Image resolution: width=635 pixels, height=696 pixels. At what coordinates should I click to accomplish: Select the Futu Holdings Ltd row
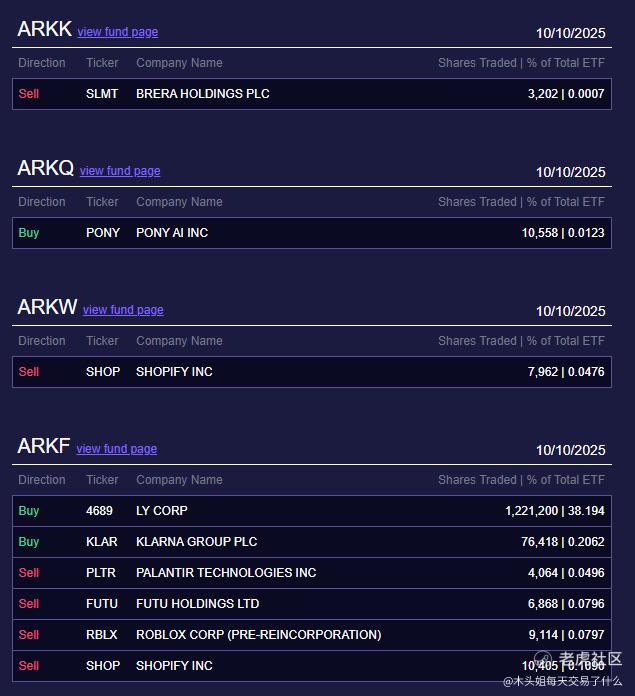tap(311, 604)
